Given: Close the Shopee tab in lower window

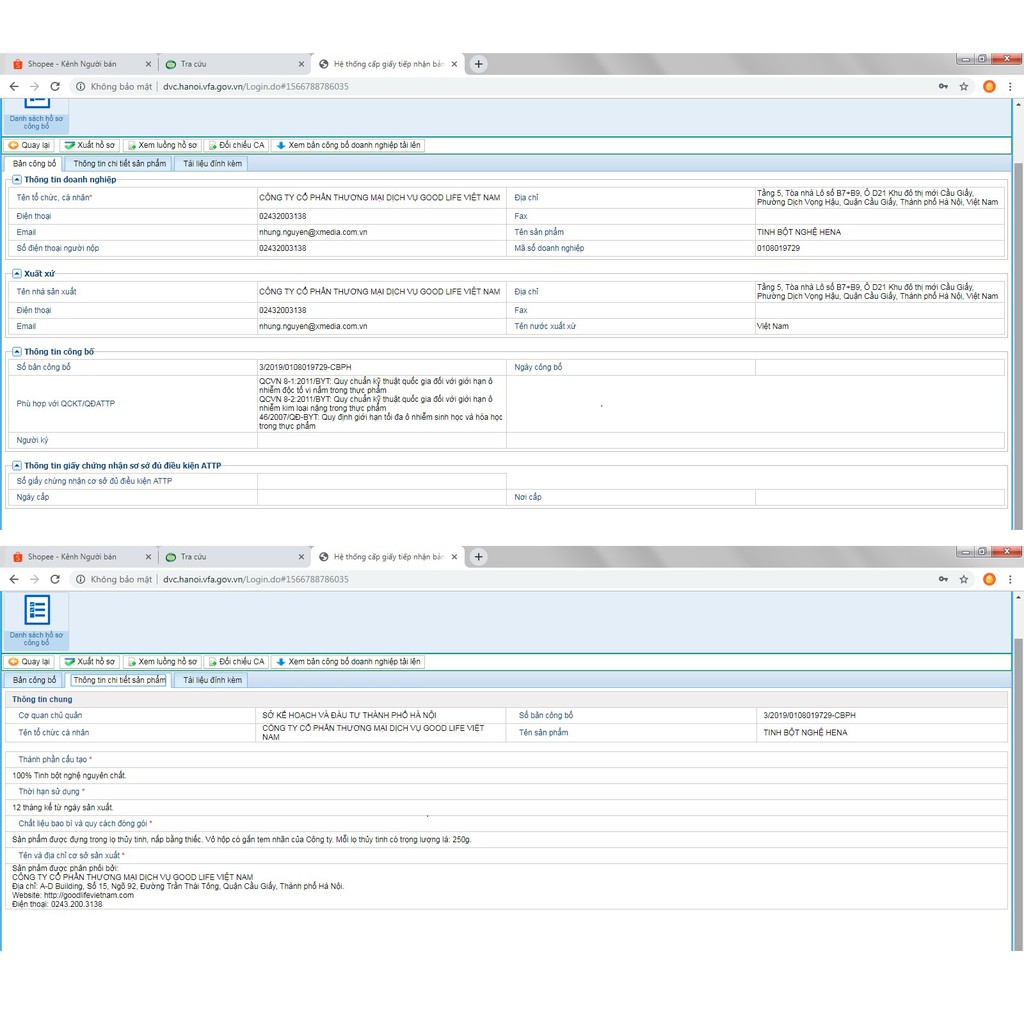Looking at the screenshot, I should pos(149,557).
